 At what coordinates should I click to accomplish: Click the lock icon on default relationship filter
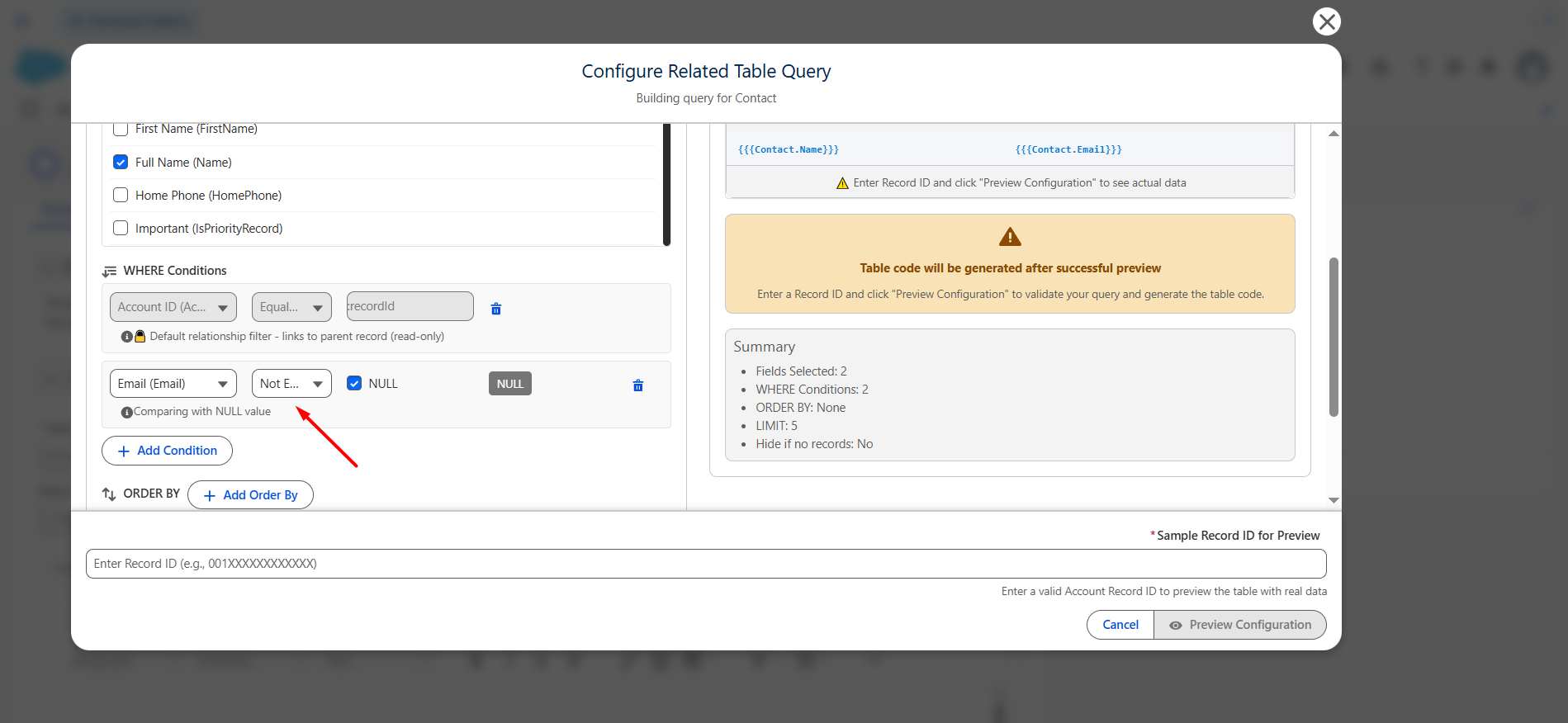click(x=140, y=336)
